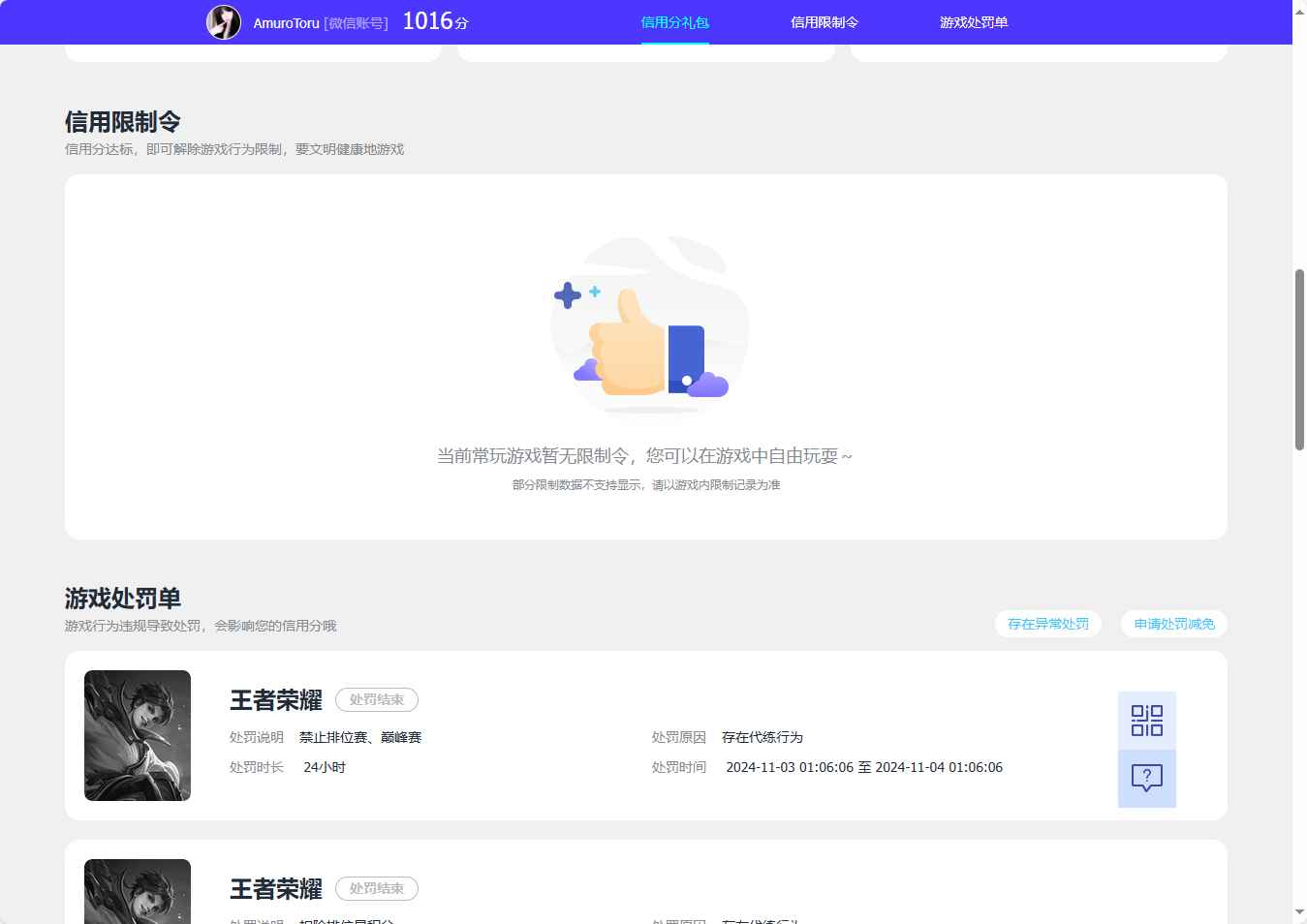Click the vertical scrollbar thumb
The image size is (1307, 924).
tap(1299, 359)
